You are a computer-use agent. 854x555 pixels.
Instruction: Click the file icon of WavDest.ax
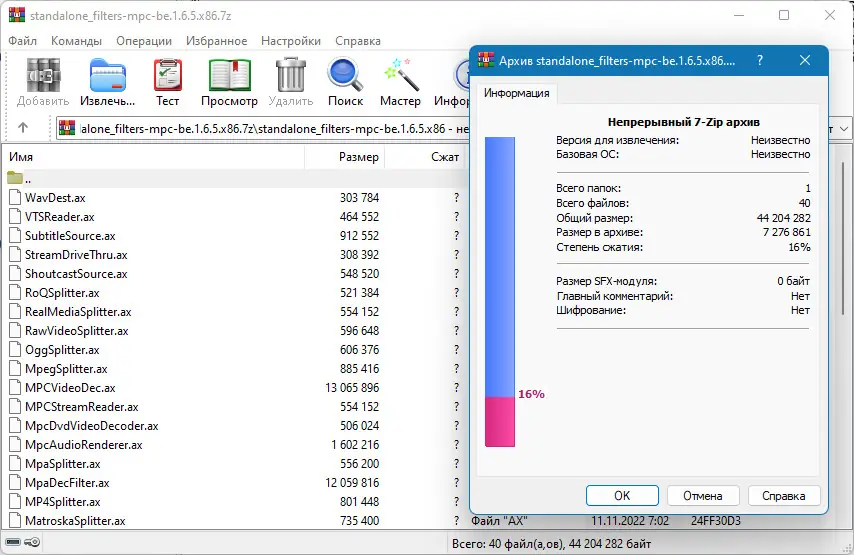point(15,197)
